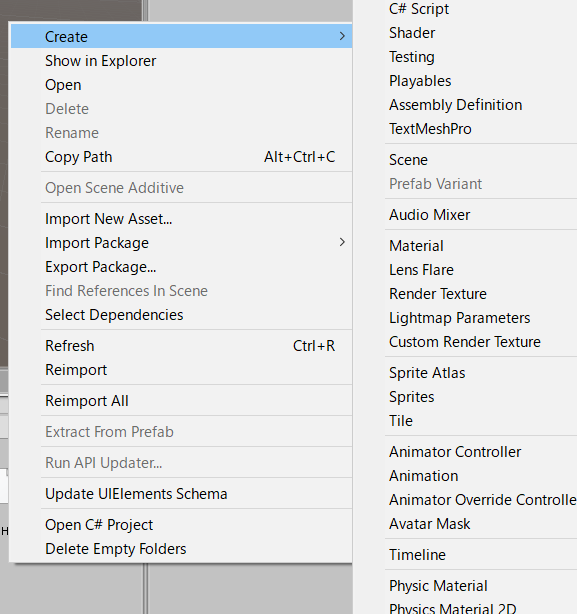Select the Open menu entry
The image size is (577, 614).
(x=181, y=85)
